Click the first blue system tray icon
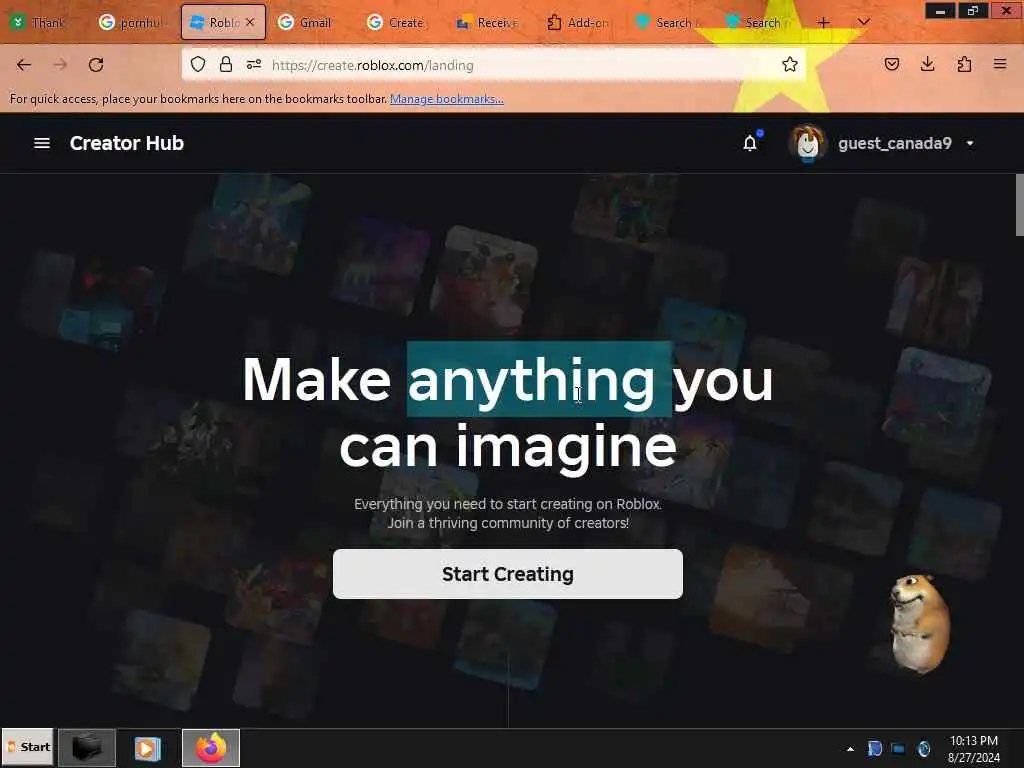1024x768 pixels. coord(874,748)
